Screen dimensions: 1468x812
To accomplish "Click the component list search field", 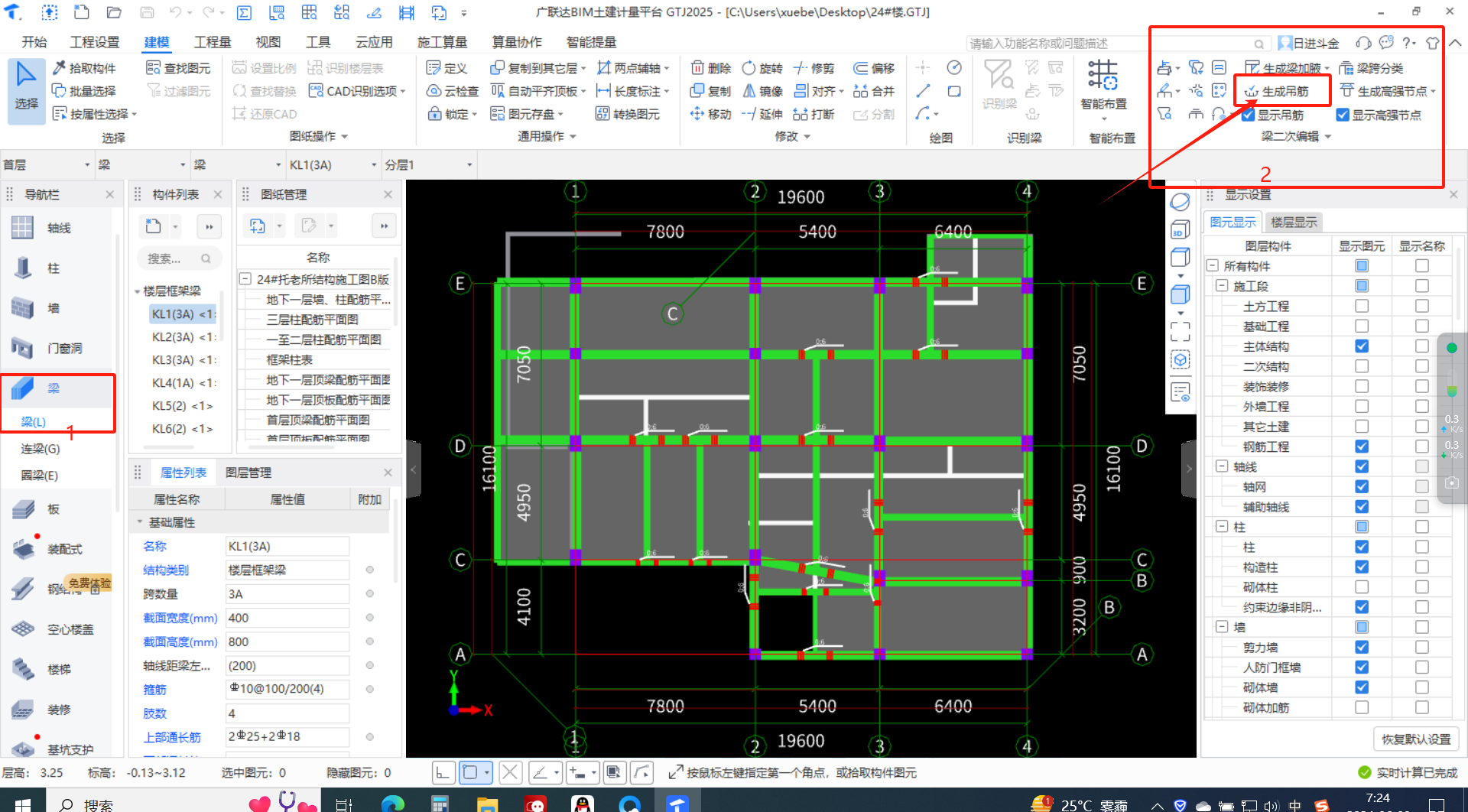I will [x=179, y=259].
